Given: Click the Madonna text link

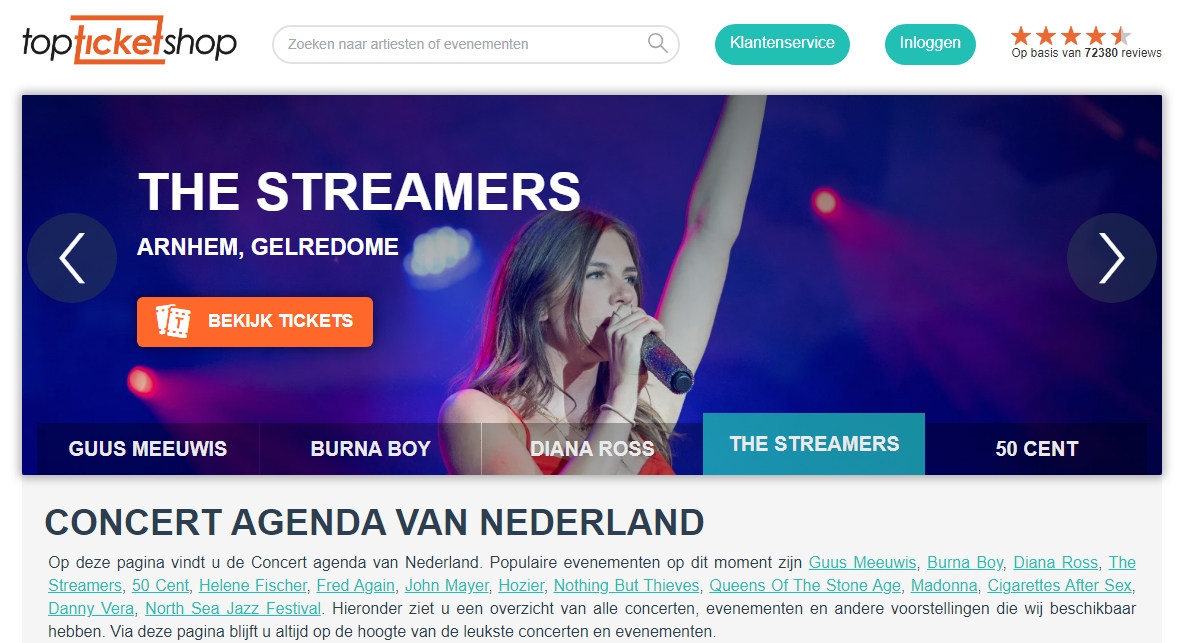Looking at the screenshot, I should [944, 586].
